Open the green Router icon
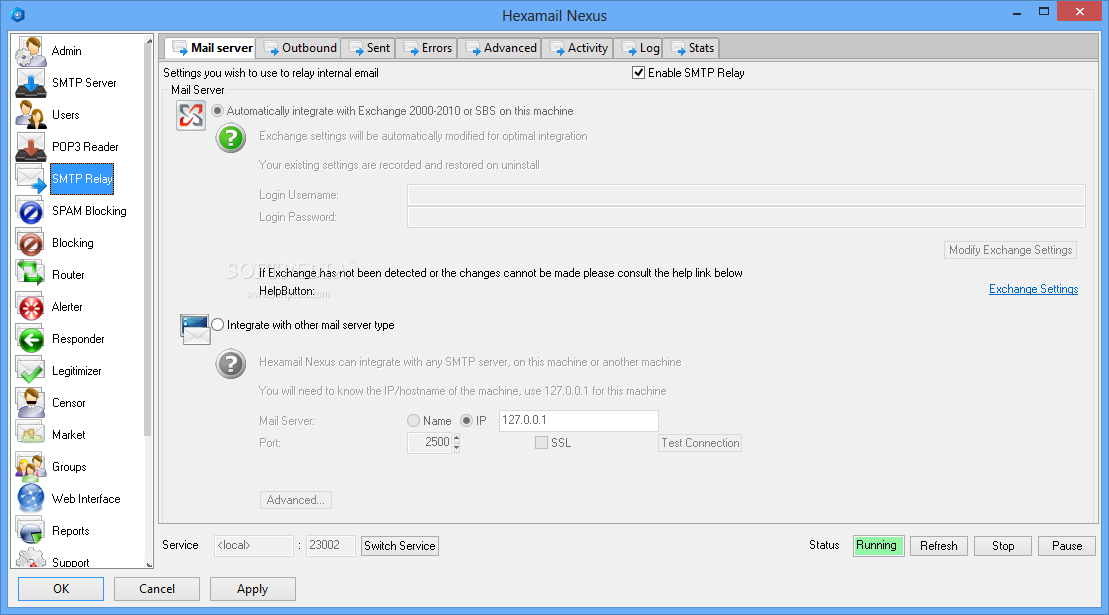Screen dimensions: 1109x615 point(30,275)
